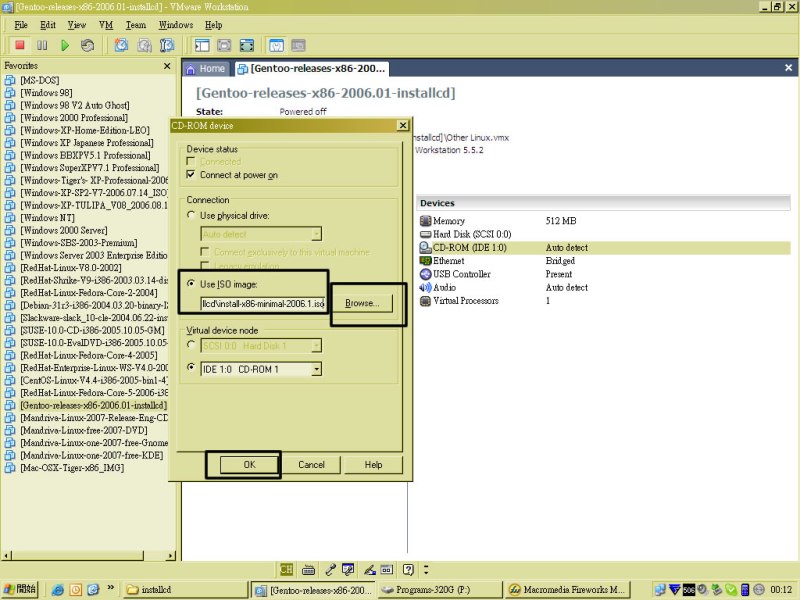800x600 pixels.
Task: Switch to the Home tab
Action: [x=206, y=68]
